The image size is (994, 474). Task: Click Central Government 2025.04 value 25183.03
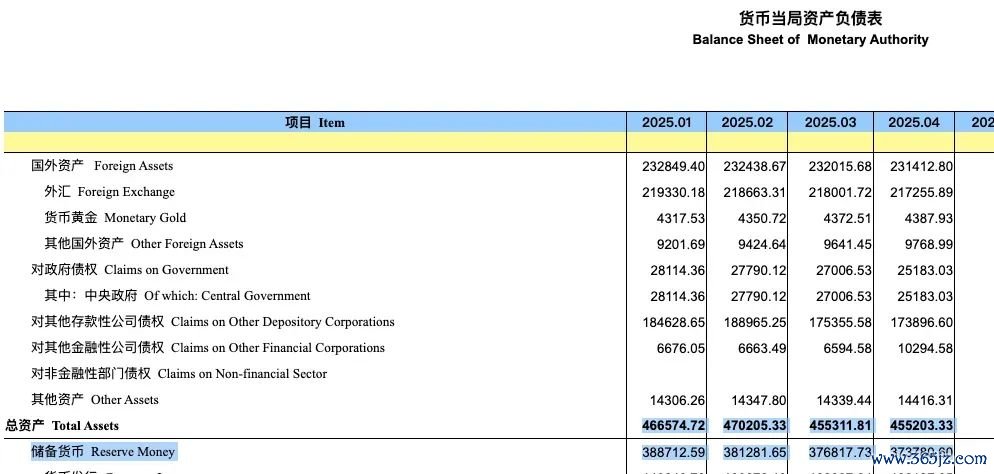(925, 297)
